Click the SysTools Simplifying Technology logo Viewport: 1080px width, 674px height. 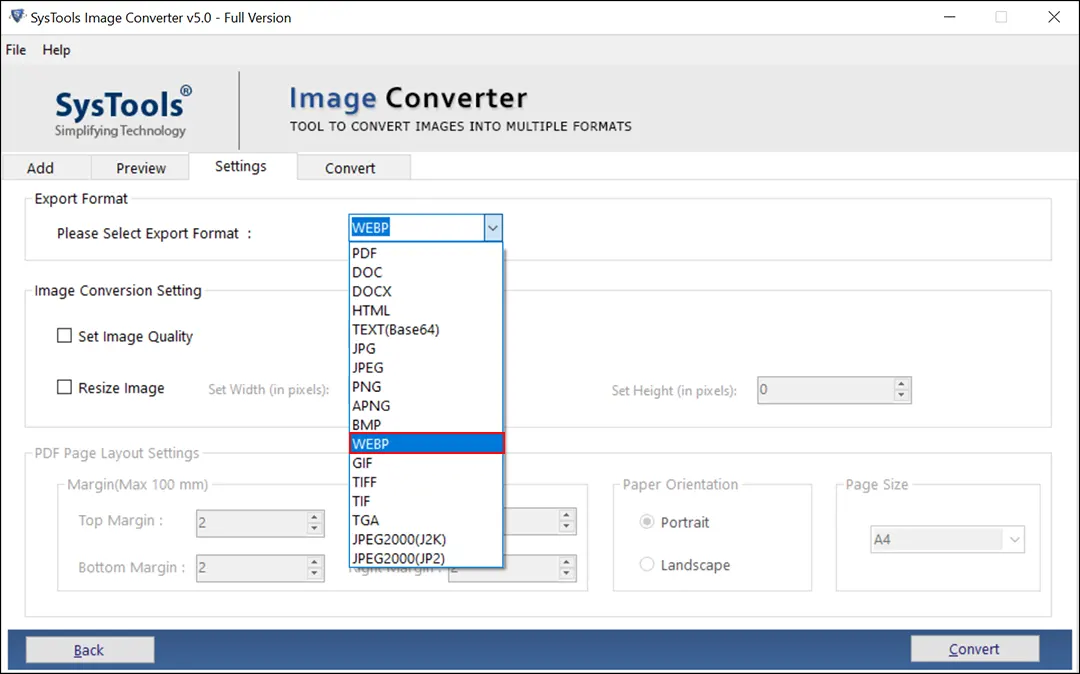pos(122,112)
